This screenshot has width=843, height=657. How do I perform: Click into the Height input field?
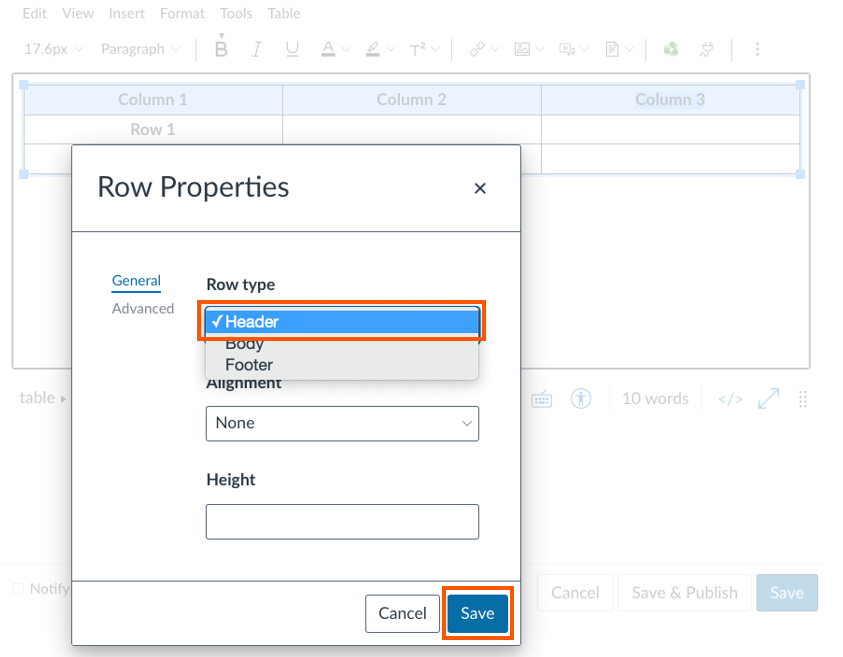click(x=342, y=521)
